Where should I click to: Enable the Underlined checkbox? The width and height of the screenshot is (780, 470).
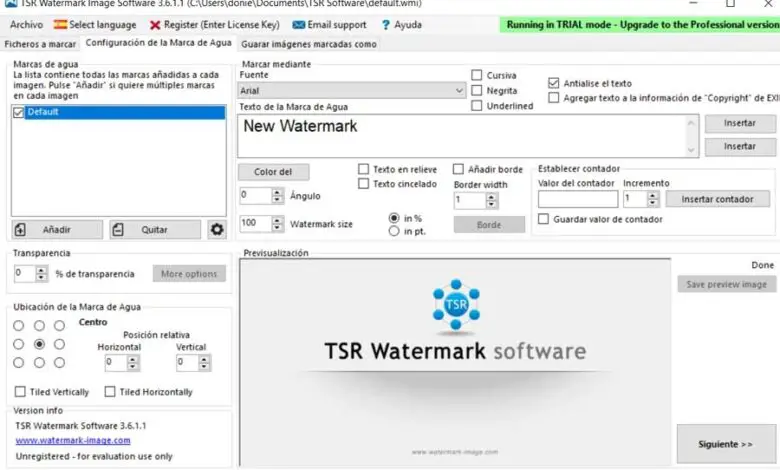tap(477, 106)
